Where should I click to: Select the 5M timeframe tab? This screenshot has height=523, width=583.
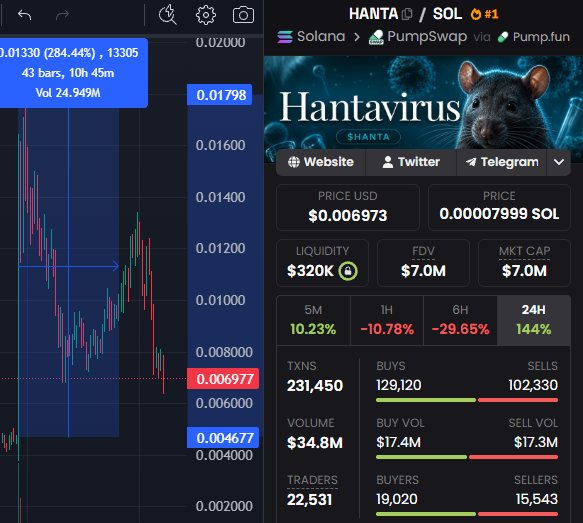(313, 320)
